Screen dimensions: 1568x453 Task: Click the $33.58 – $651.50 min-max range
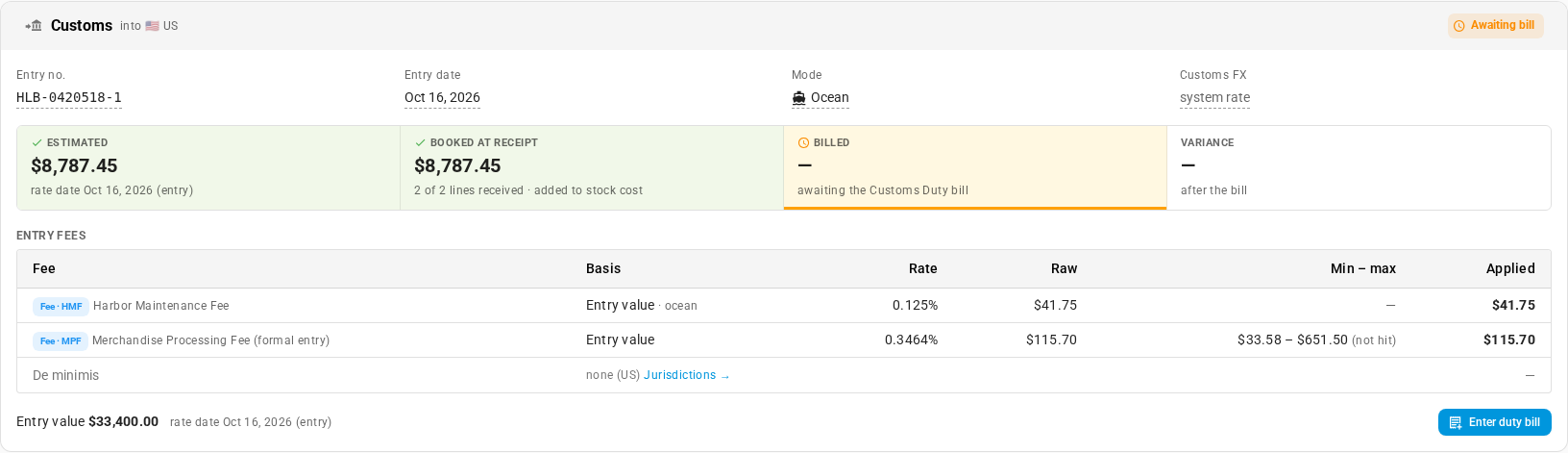point(1292,340)
